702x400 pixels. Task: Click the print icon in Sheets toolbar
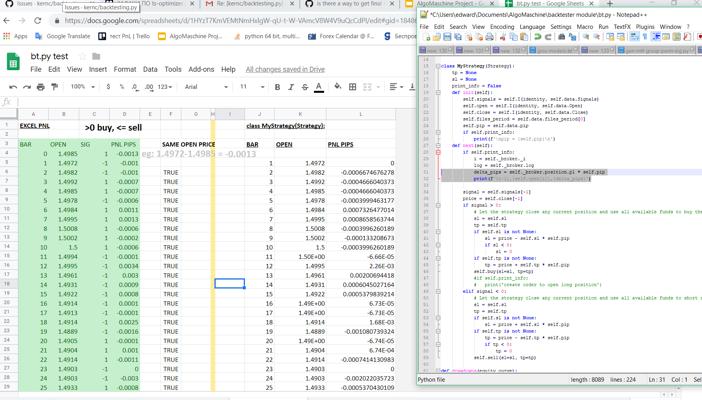[41, 87]
